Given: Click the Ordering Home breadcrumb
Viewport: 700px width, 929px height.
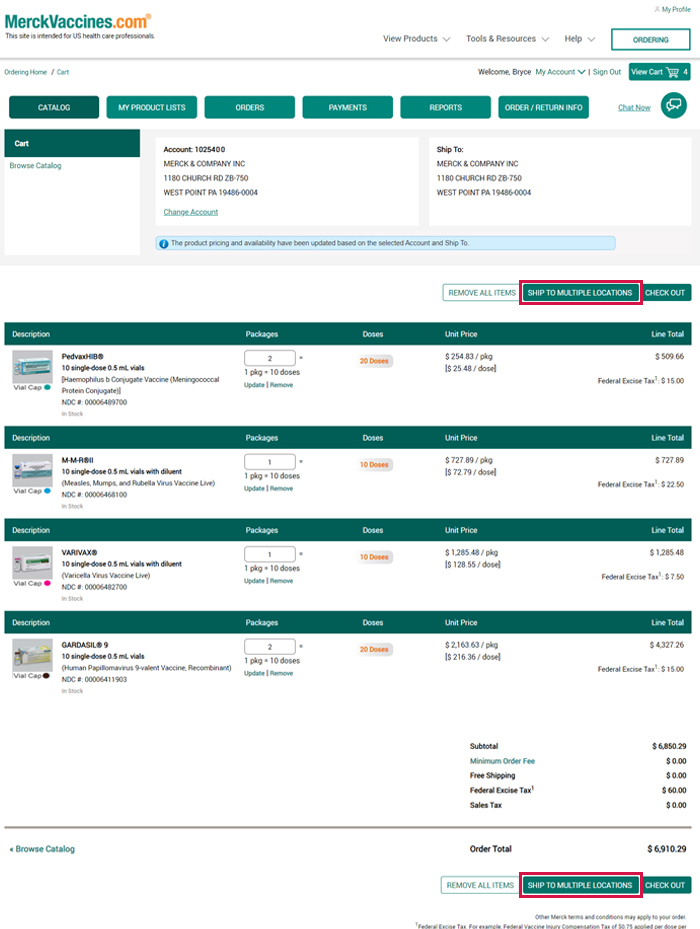Looking at the screenshot, I should (x=25, y=72).
